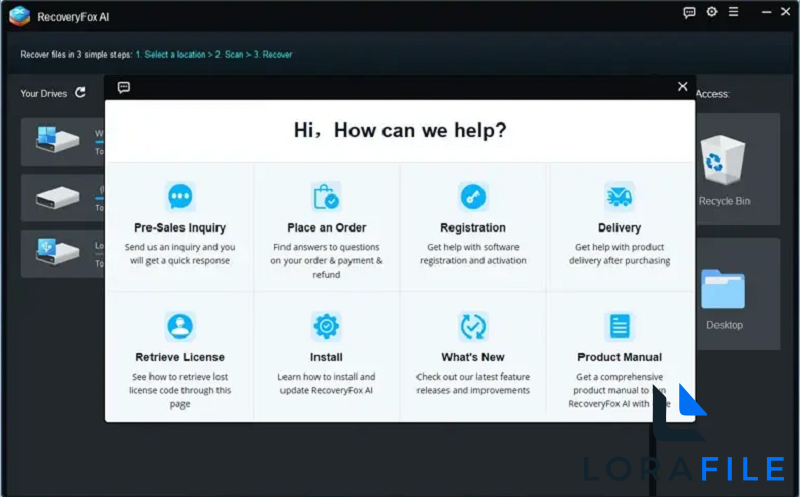The image size is (800, 497).
Task: Click '2. Scan' step text
Action: 229,55
